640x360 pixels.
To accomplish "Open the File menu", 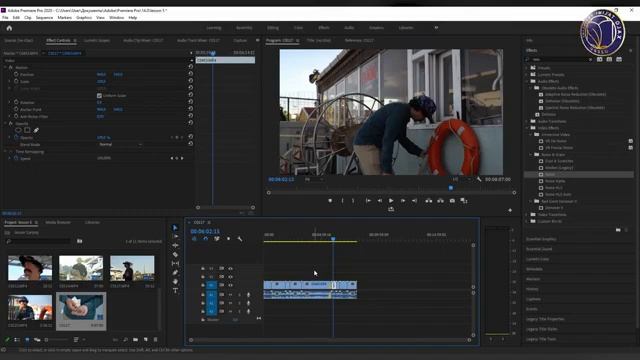I will [x=5, y=18].
